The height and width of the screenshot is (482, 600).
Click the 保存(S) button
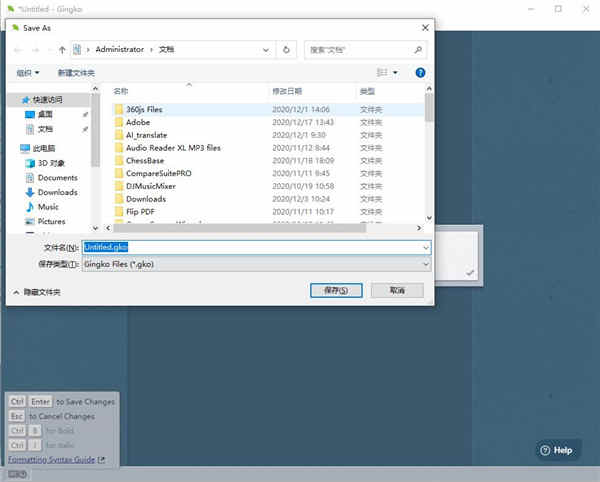point(336,290)
